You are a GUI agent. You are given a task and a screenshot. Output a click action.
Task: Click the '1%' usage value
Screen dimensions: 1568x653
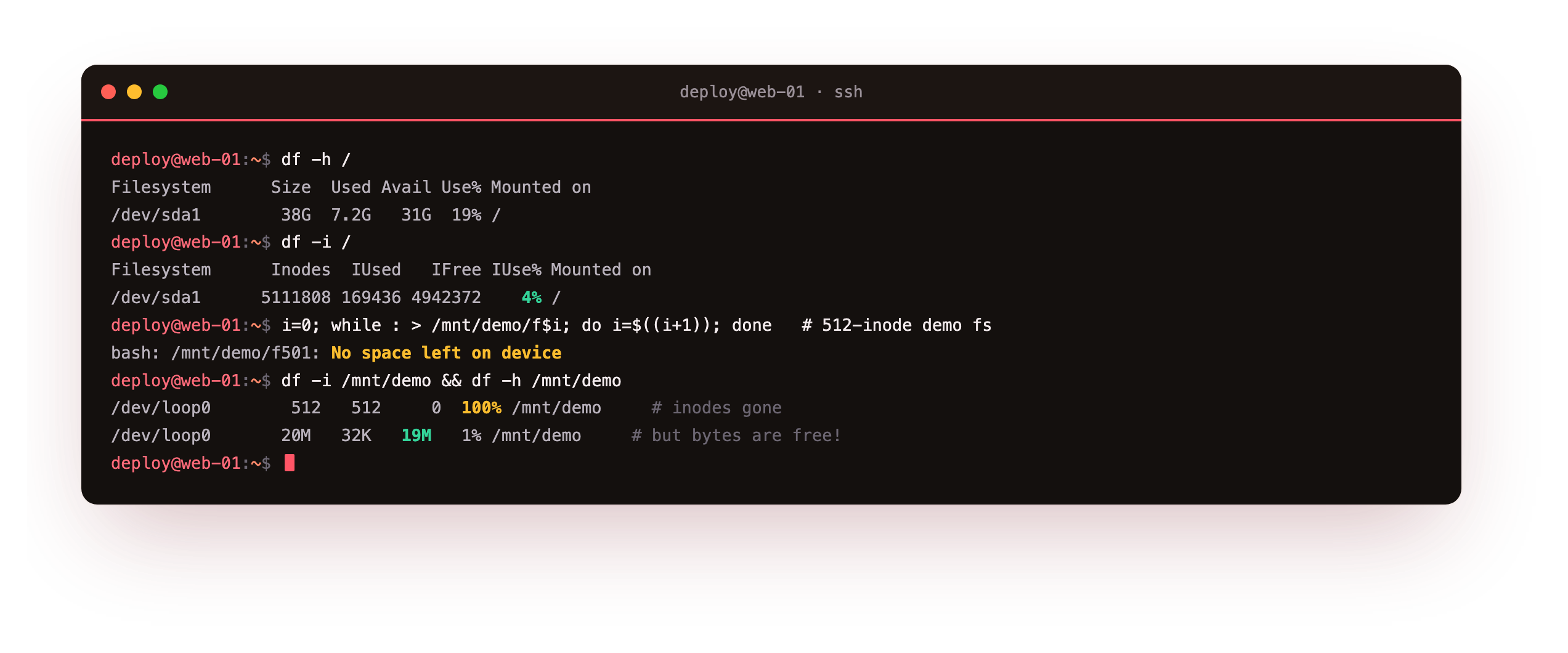(471, 436)
